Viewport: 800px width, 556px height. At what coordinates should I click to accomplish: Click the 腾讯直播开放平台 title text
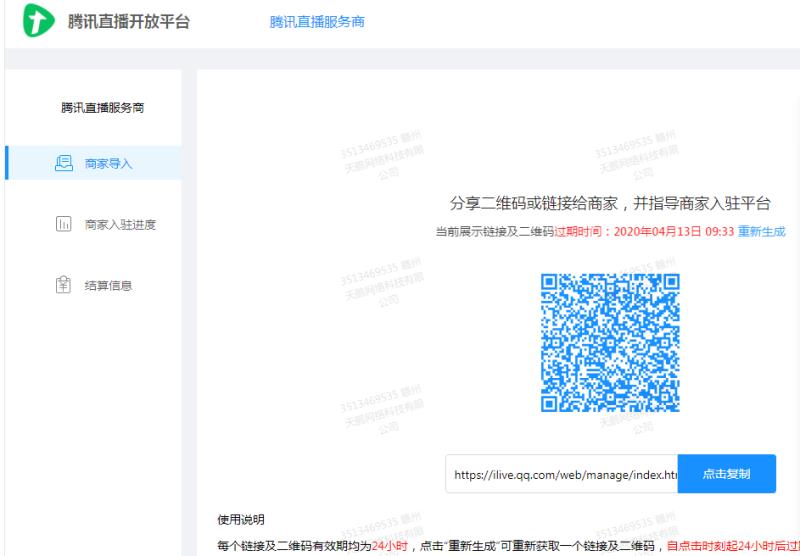click(x=129, y=21)
